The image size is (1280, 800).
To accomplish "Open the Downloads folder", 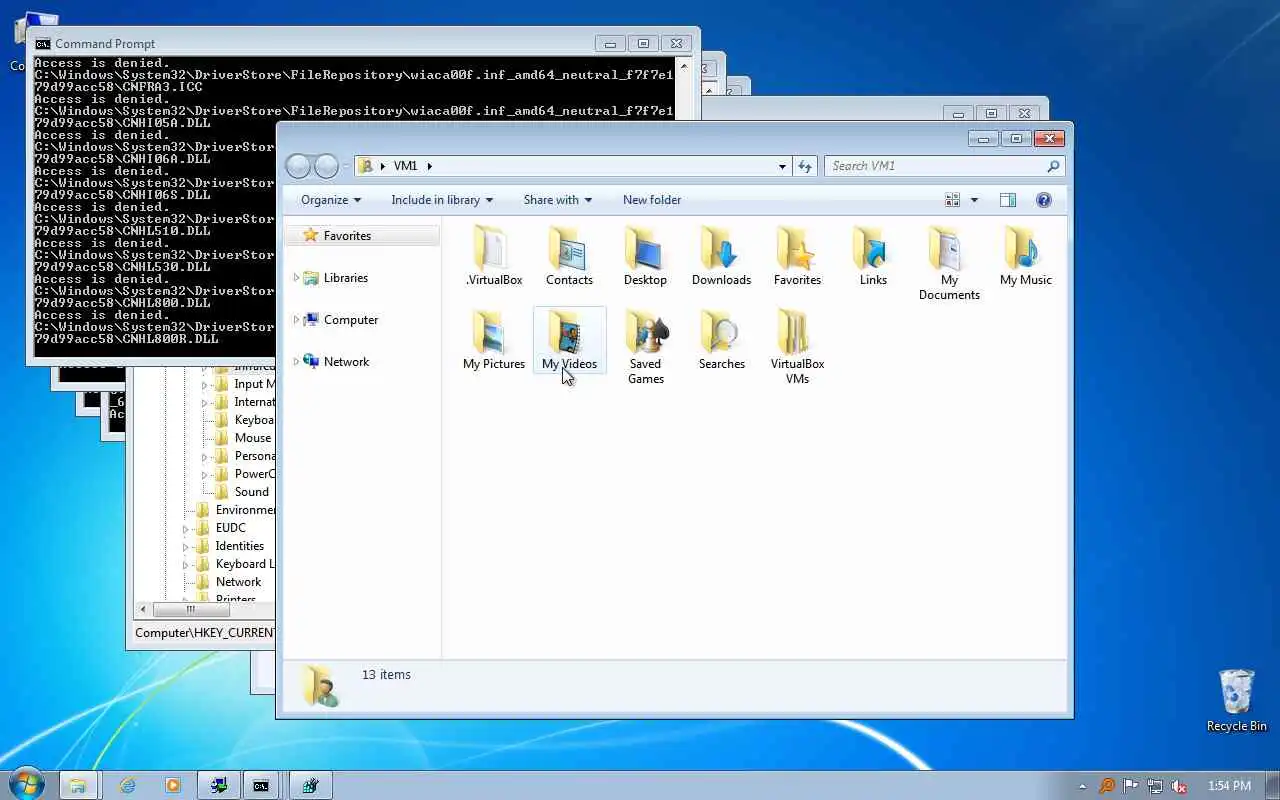I will tap(721, 257).
